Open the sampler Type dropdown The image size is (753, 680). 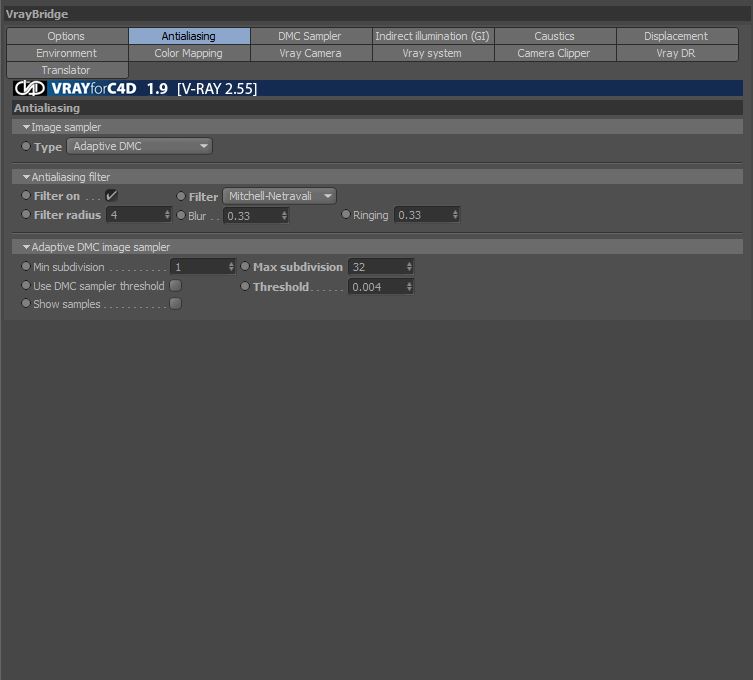pos(140,146)
